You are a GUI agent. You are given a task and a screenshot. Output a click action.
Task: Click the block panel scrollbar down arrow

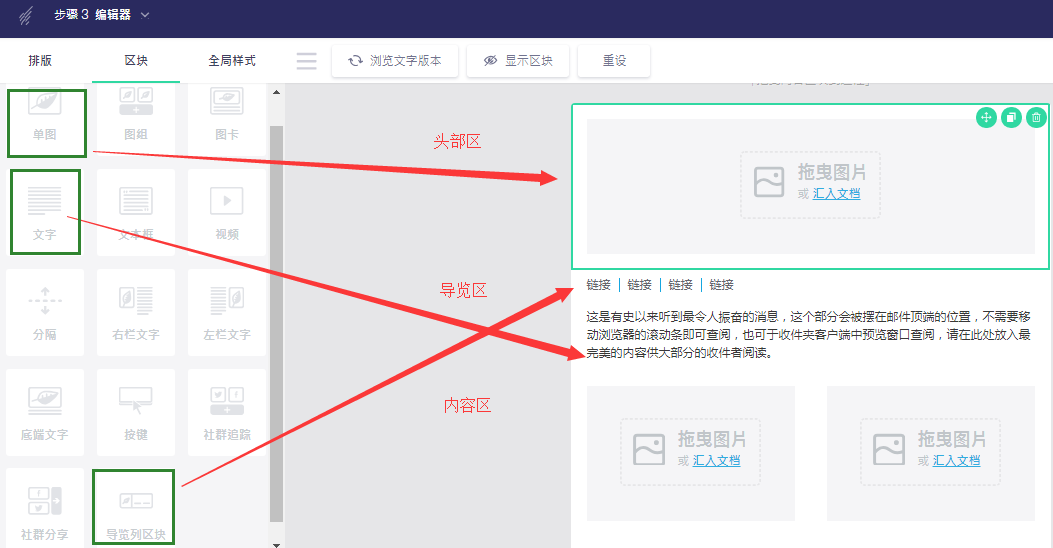[277, 541]
